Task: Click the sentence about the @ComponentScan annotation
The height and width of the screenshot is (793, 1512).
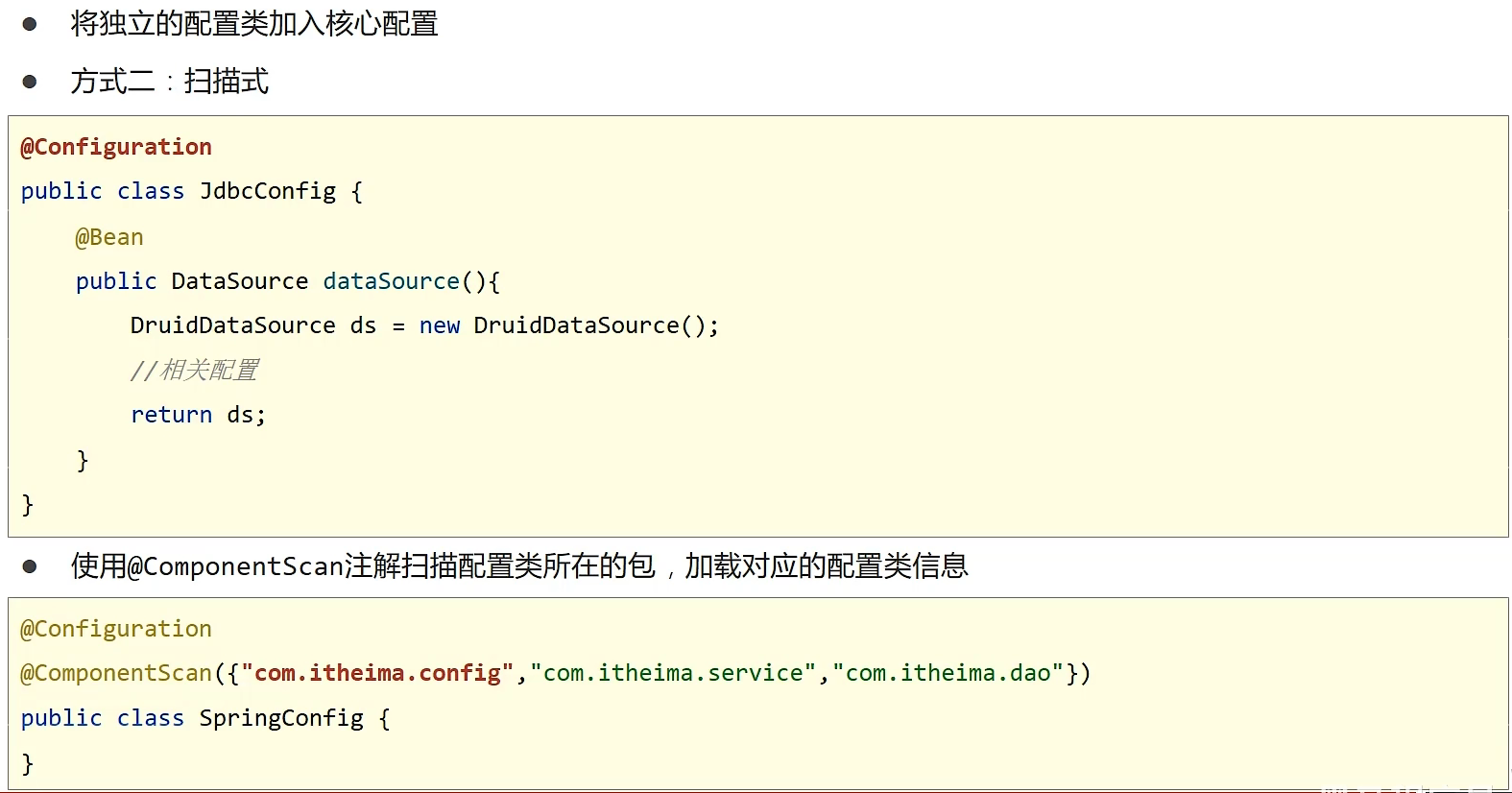Action: (518, 566)
